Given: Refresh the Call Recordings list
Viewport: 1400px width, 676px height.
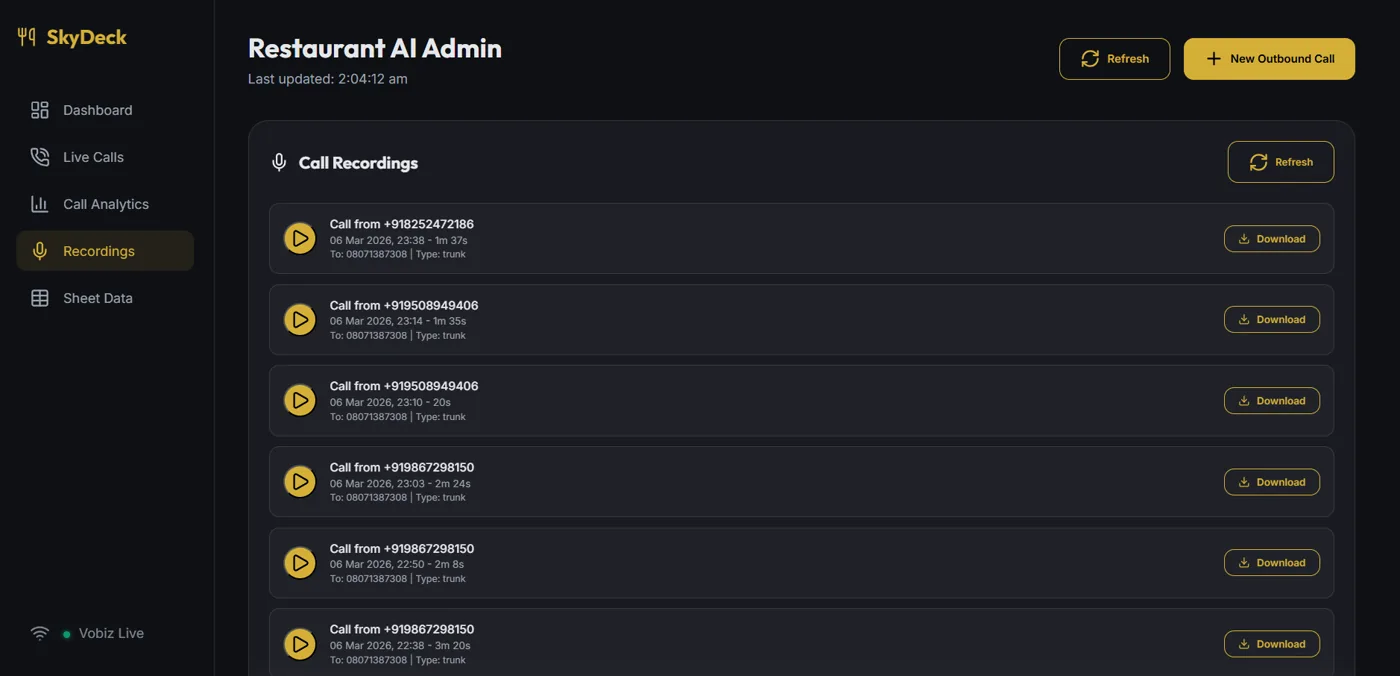Looking at the screenshot, I should coord(1280,162).
